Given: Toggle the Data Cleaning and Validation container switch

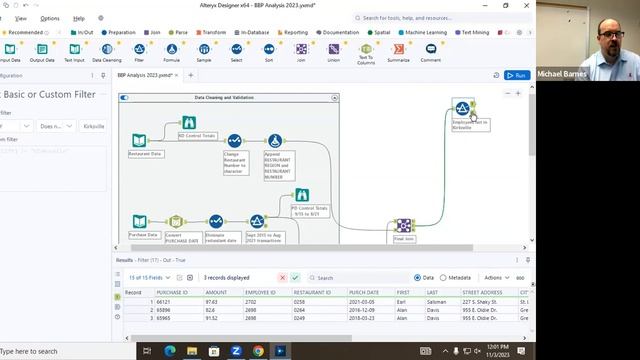Looking at the screenshot, I should (x=124, y=98).
